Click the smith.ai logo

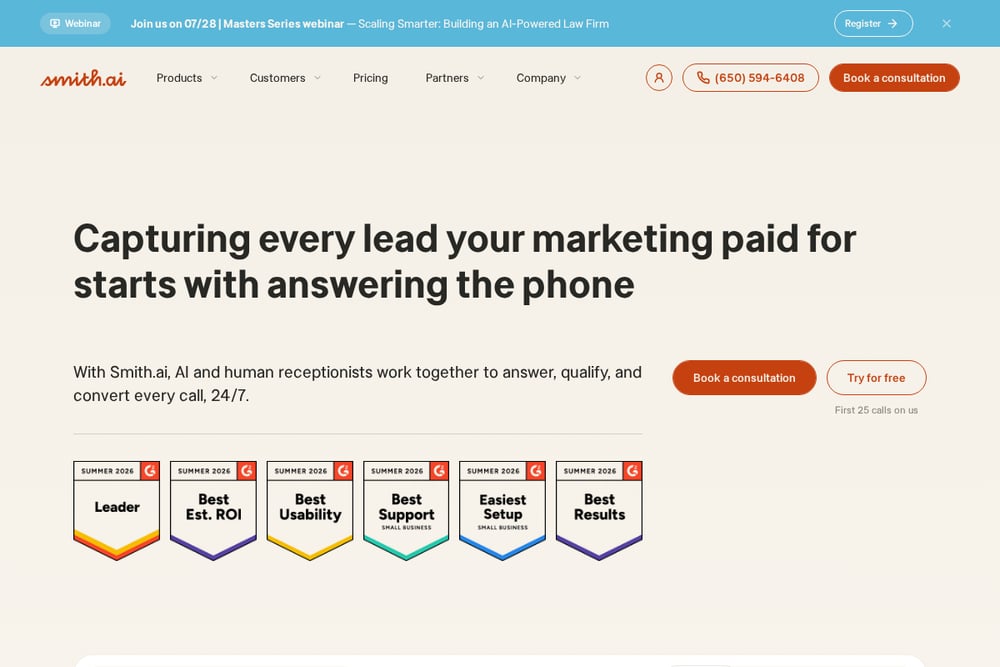83,78
